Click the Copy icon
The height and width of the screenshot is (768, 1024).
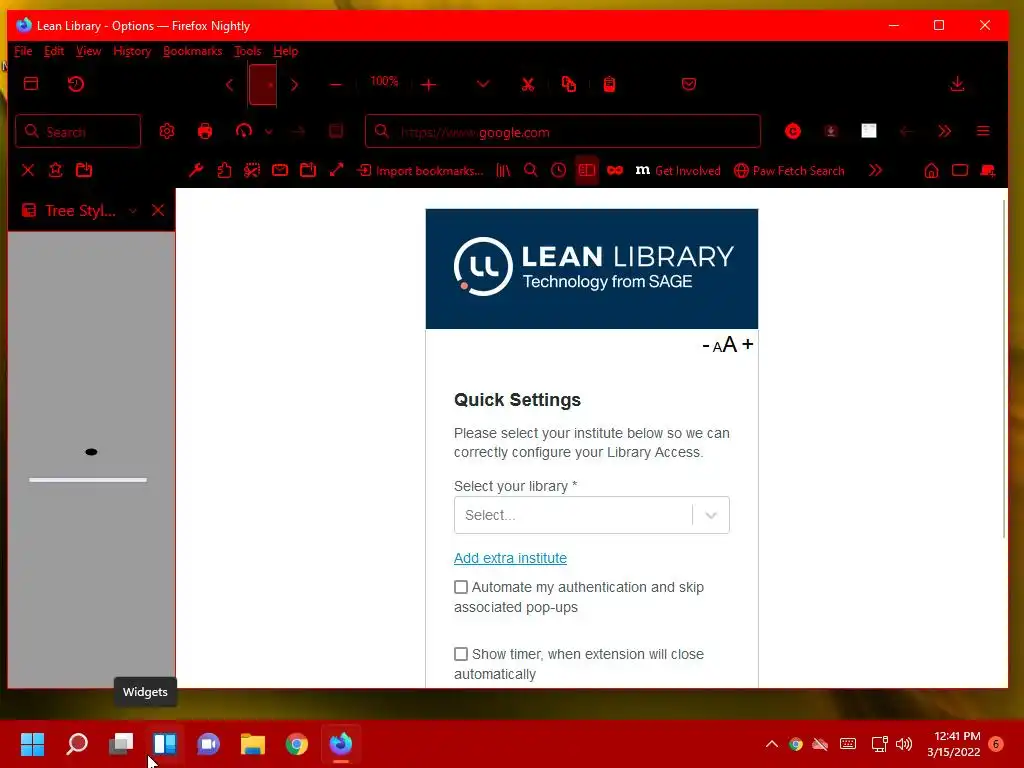[x=569, y=84]
